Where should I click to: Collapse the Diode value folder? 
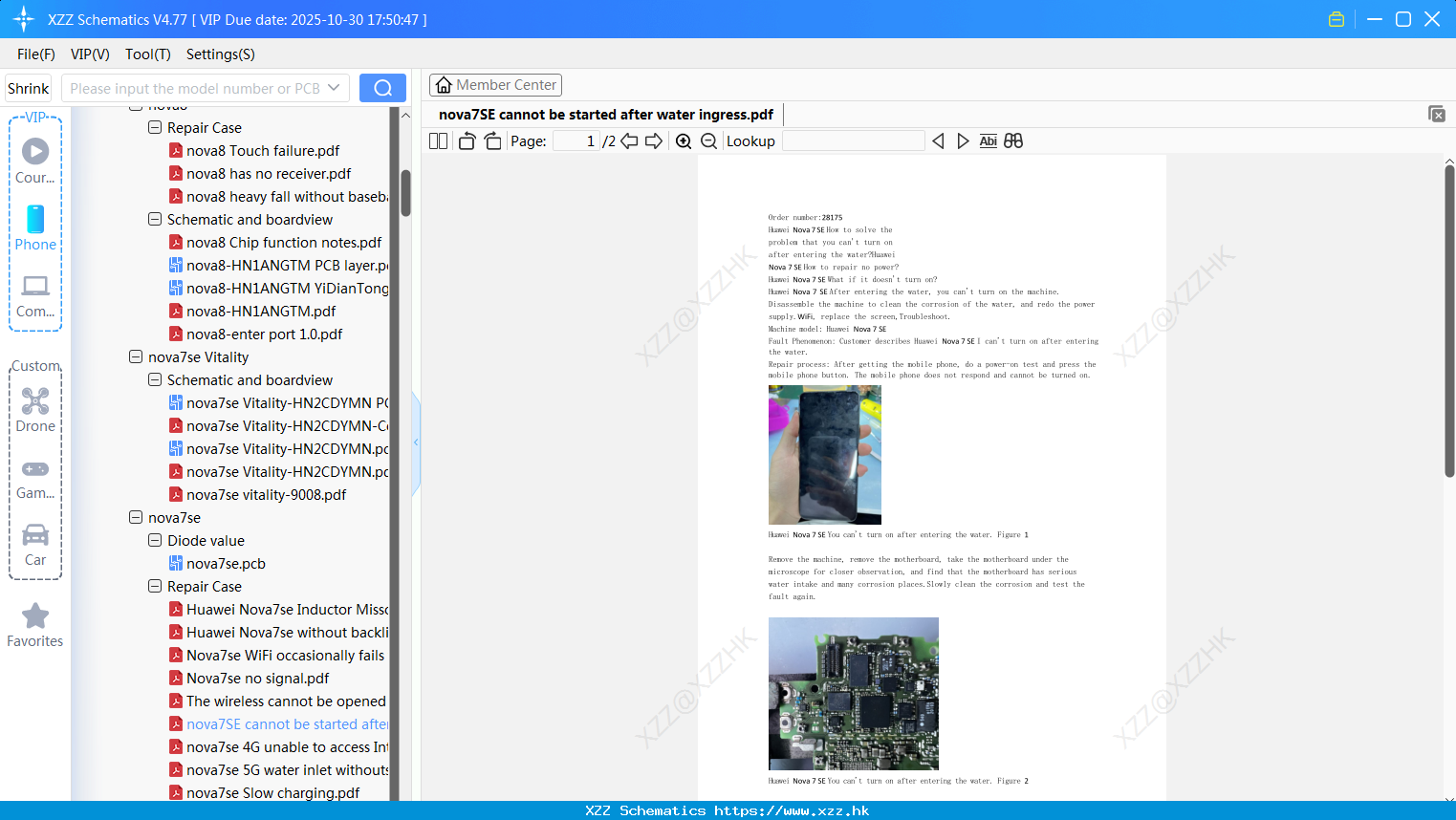(155, 540)
